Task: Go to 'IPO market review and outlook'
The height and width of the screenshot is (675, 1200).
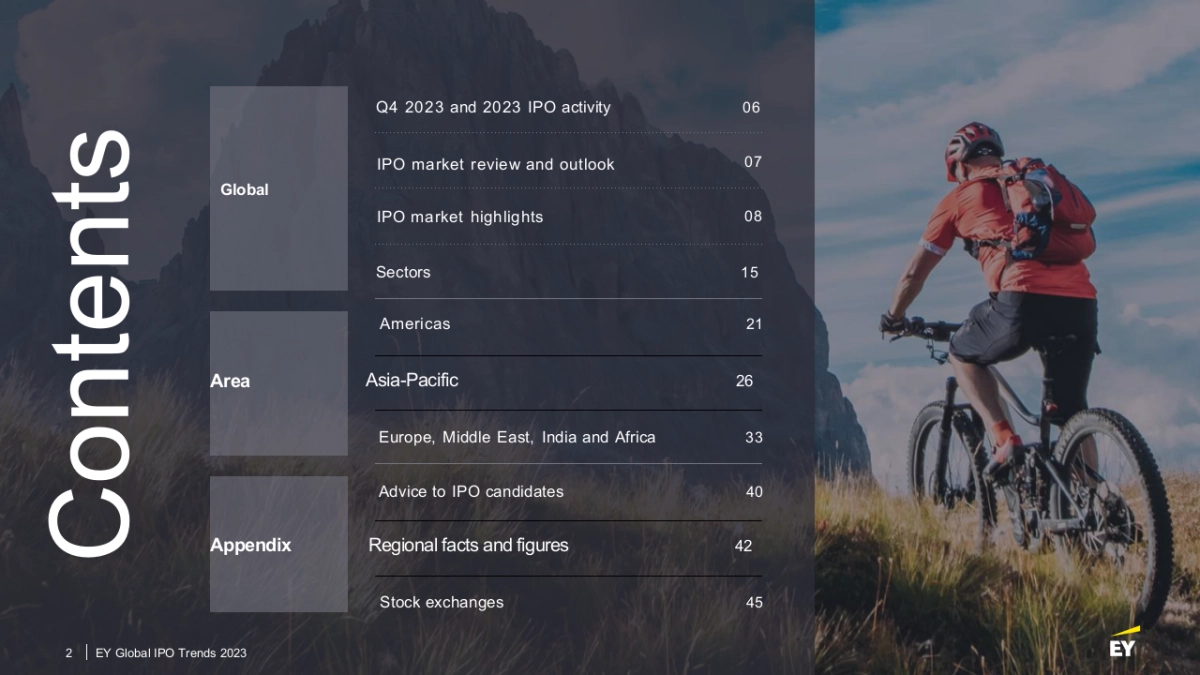Action: 495,164
